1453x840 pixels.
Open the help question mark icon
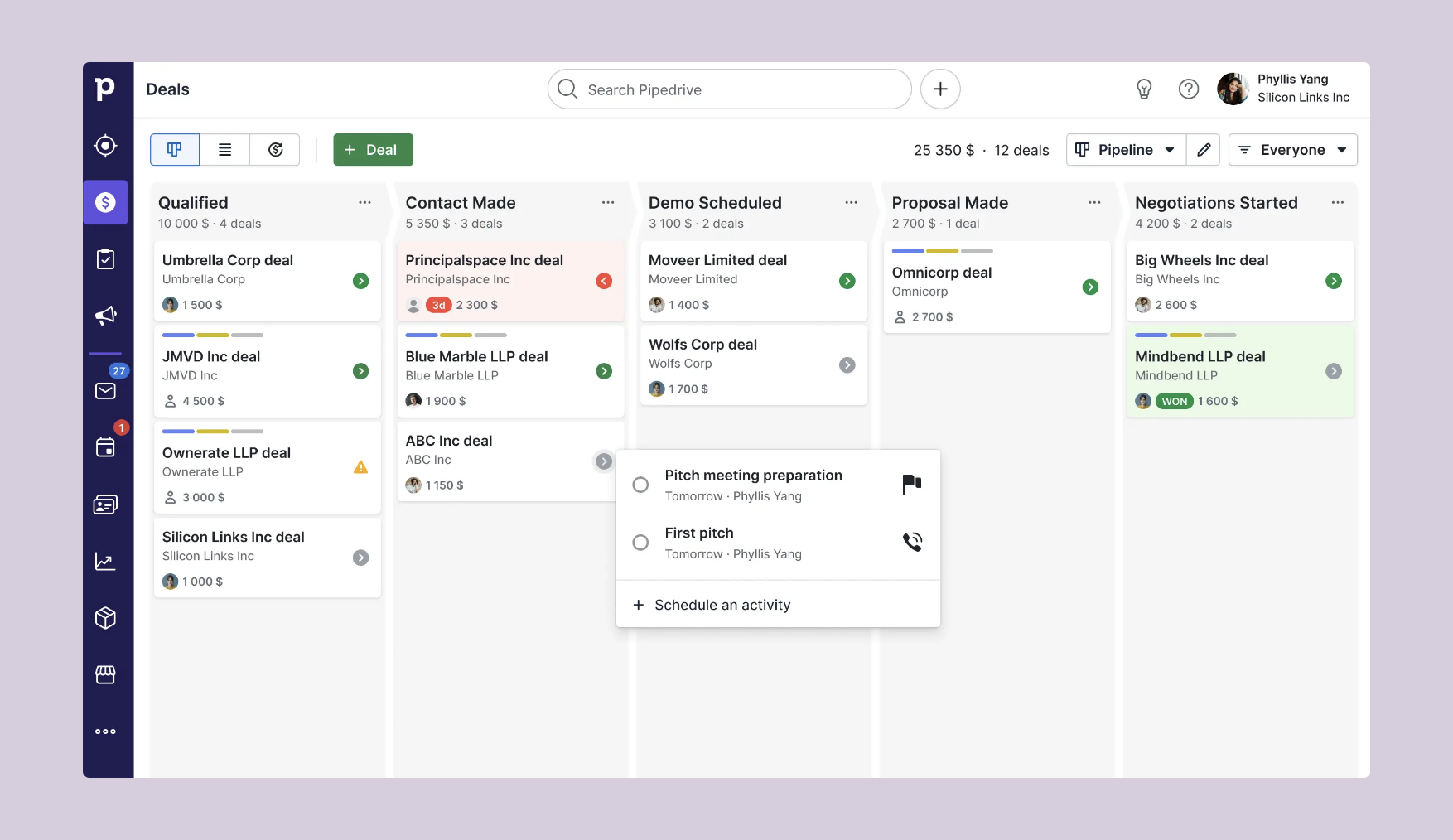coord(1189,89)
